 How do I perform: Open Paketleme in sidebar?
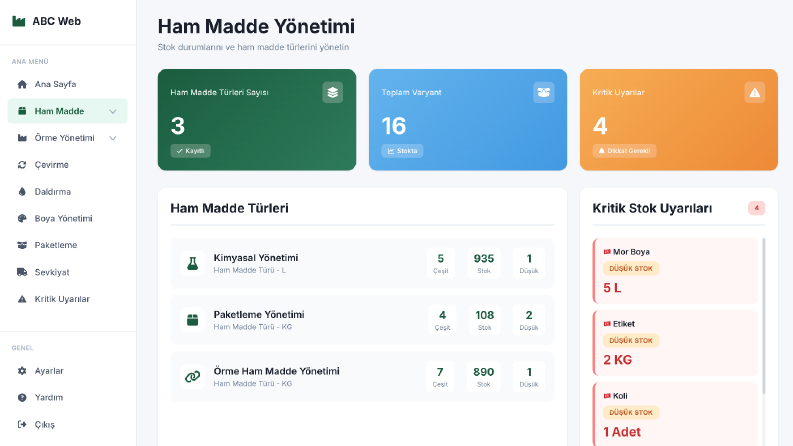[67, 245]
